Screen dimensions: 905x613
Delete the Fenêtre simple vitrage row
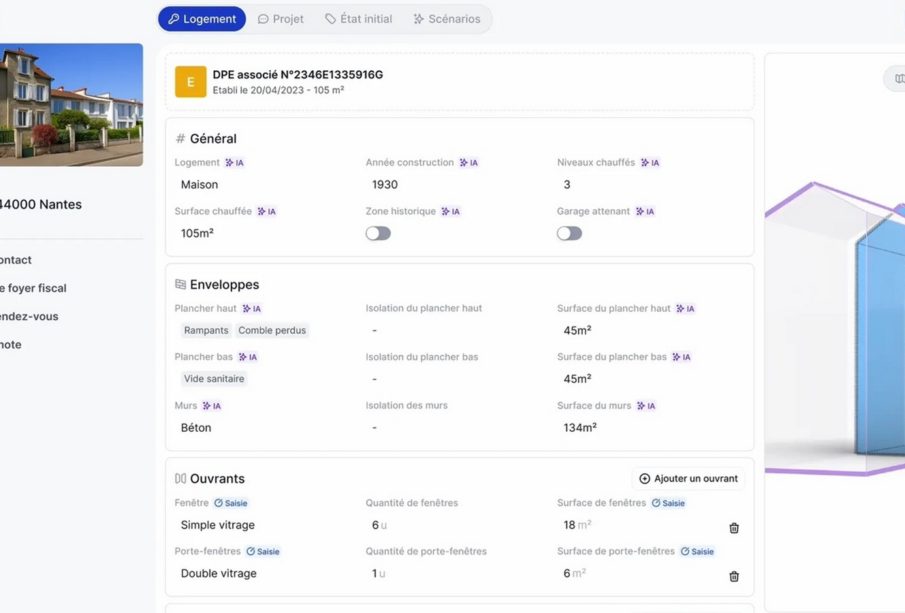tap(734, 528)
